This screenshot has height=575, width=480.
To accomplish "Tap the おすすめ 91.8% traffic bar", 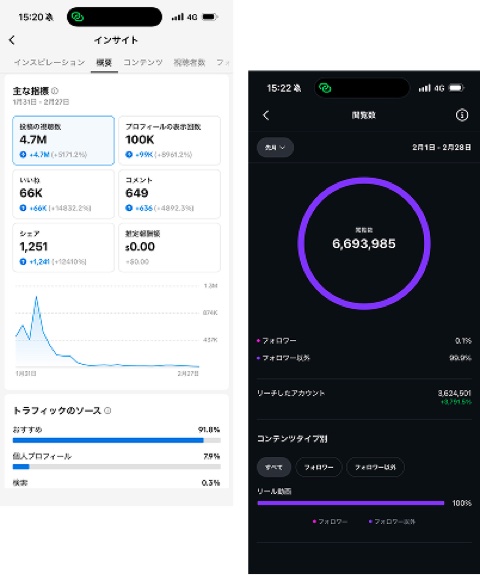I will coord(117,440).
